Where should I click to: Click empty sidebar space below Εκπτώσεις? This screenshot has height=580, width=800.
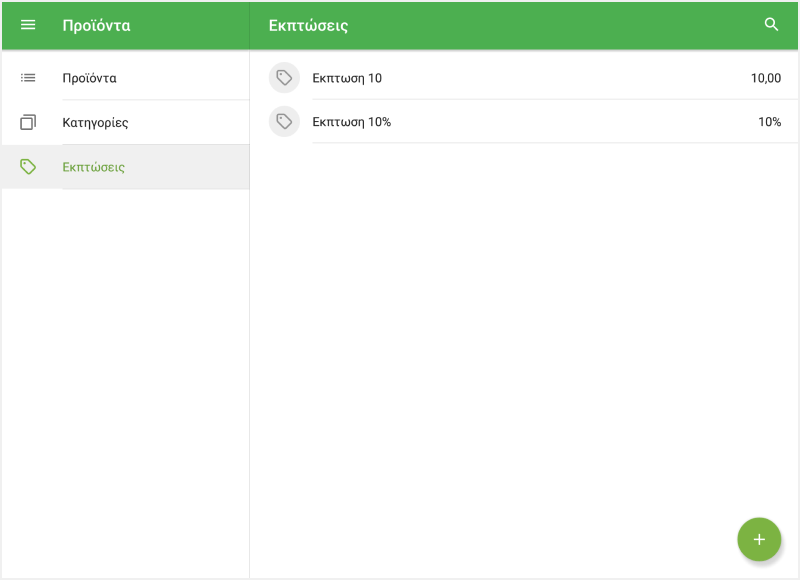pos(125,380)
